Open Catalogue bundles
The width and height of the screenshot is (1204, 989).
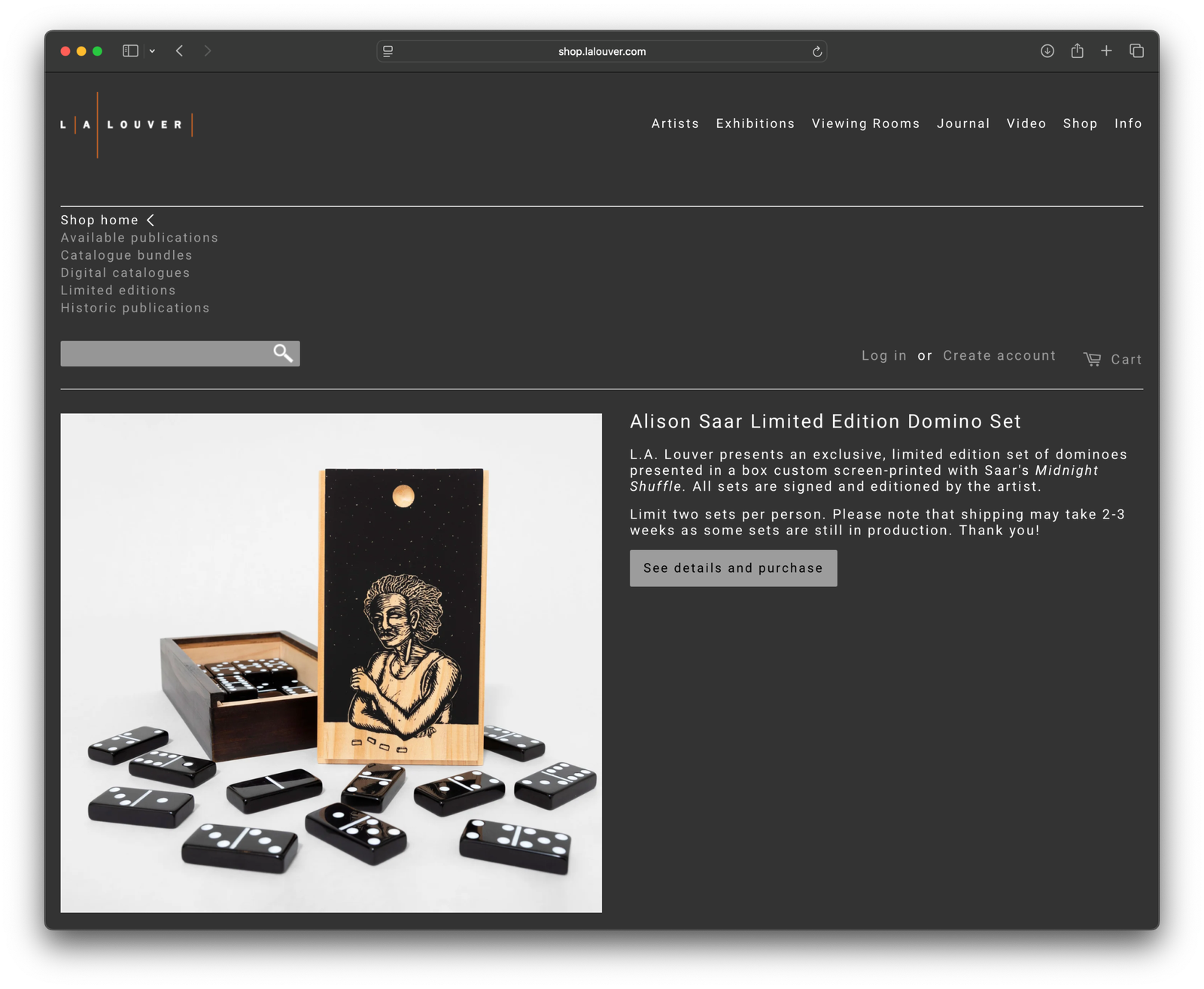(x=126, y=255)
